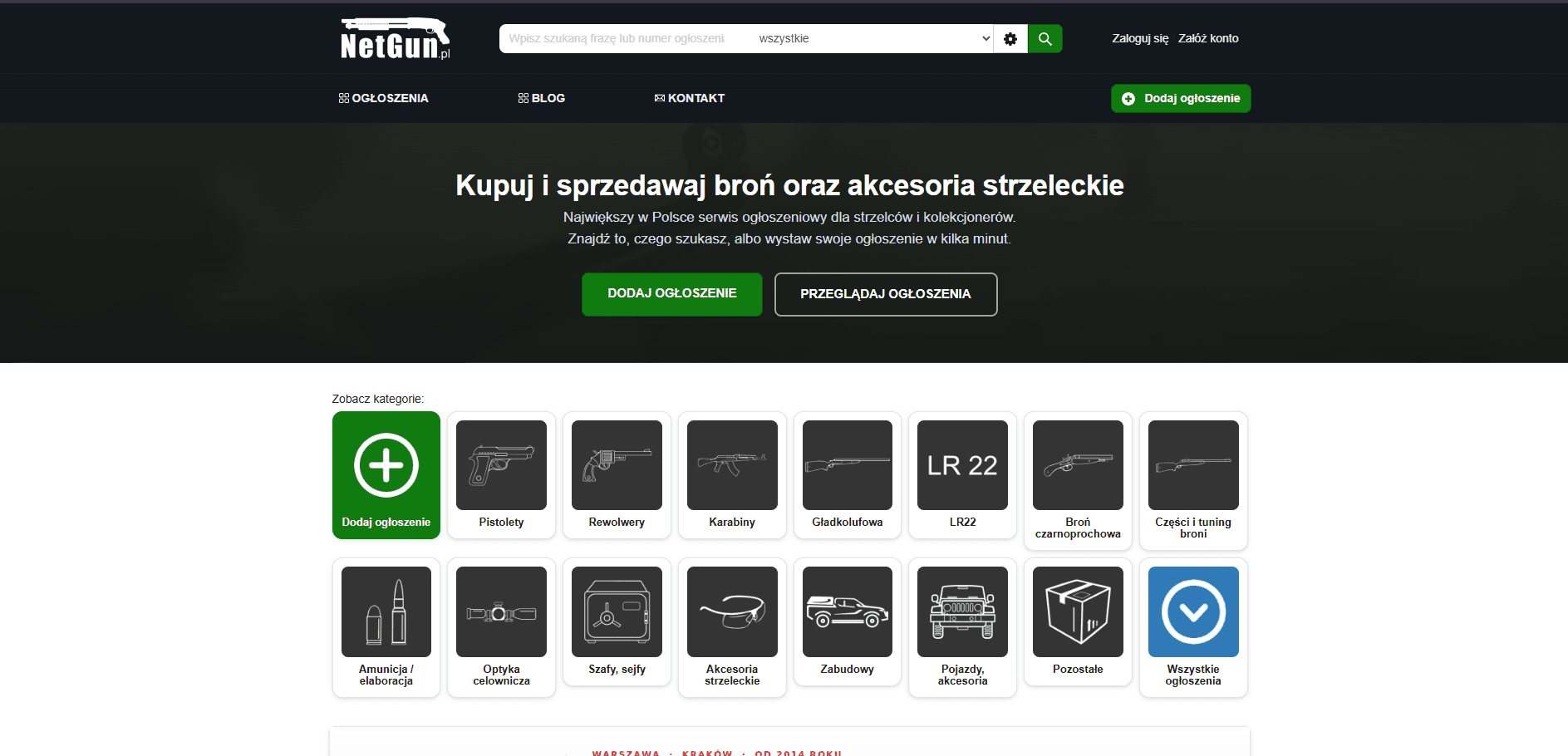The height and width of the screenshot is (756, 1568).
Task: Open the Karabiny rifle category icon
Action: [x=732, y=465]
